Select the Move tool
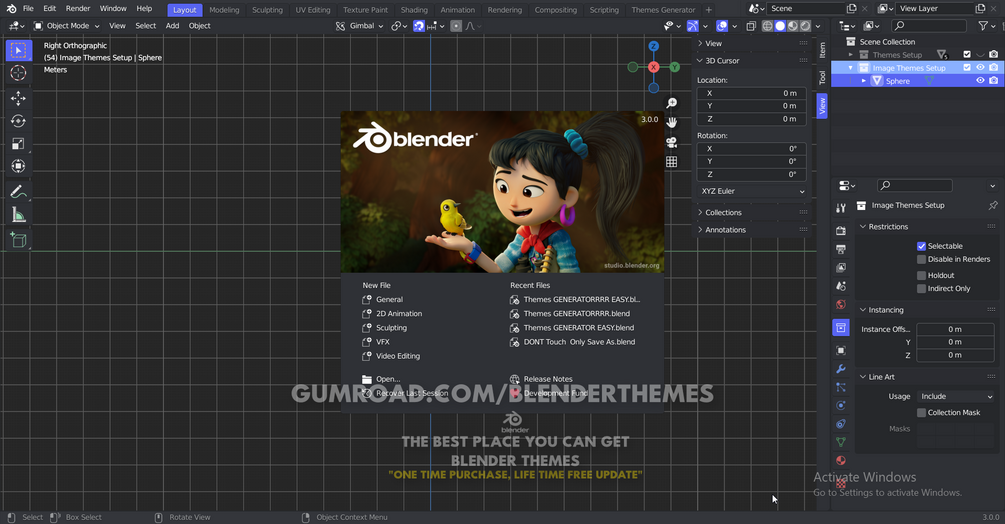The image size is (1005, 524). (x=19, y=98)
